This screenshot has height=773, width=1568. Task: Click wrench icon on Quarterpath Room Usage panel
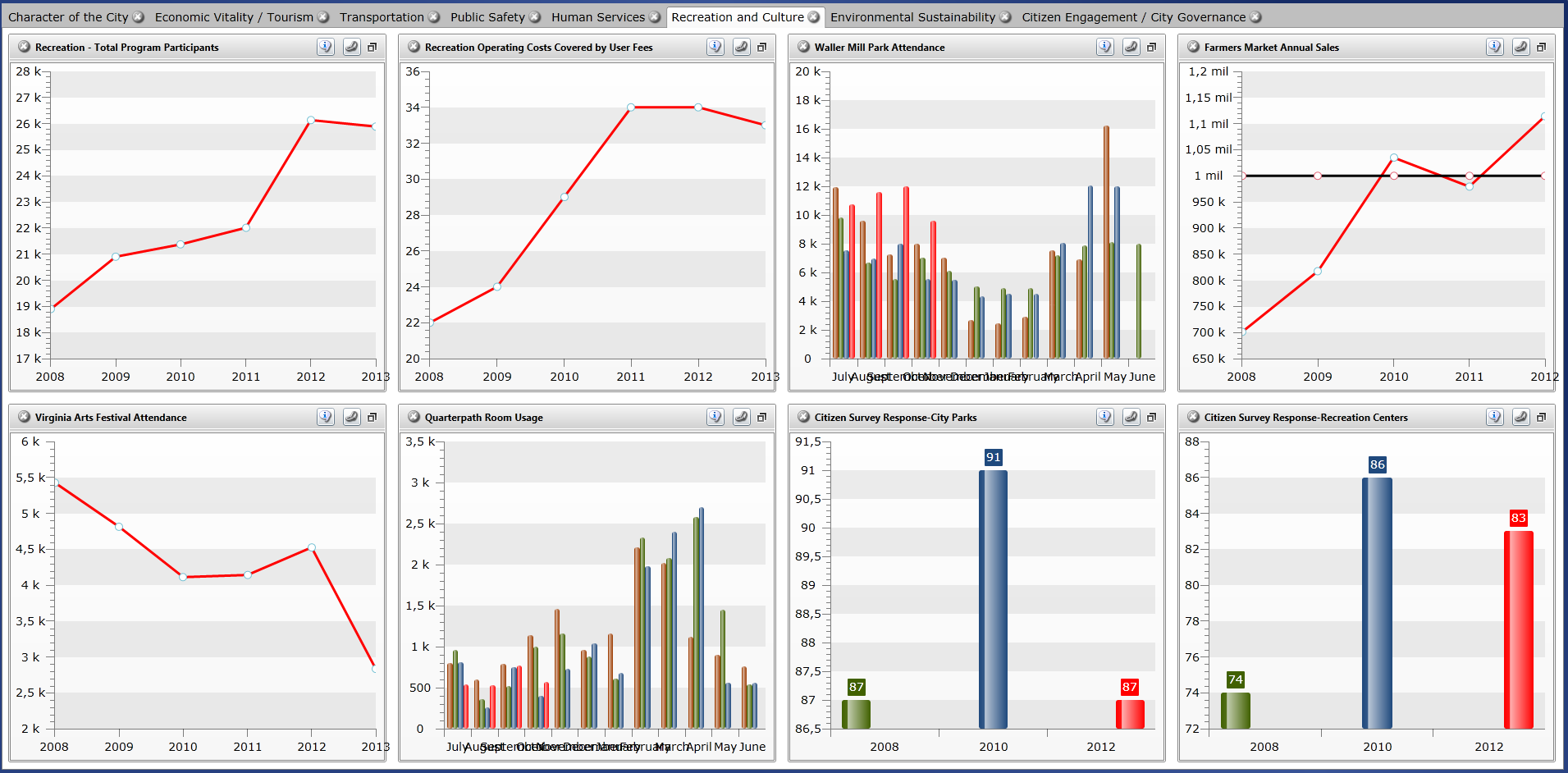pyautogui.click(x=741, y=417)
